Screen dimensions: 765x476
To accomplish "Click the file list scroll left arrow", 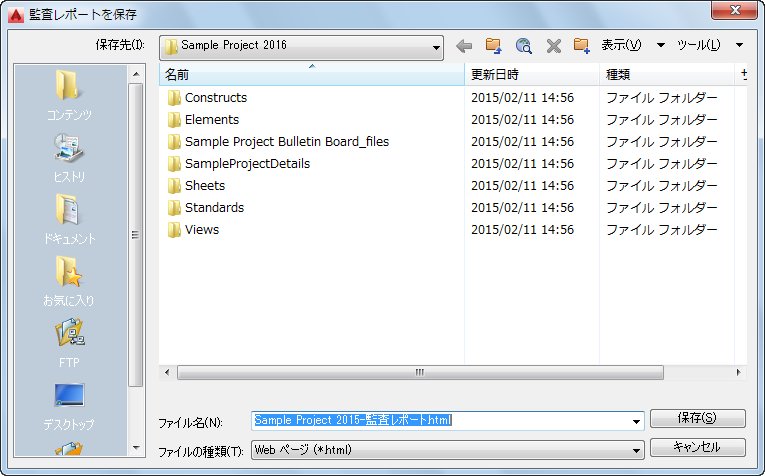I will (x=167, y=373).
